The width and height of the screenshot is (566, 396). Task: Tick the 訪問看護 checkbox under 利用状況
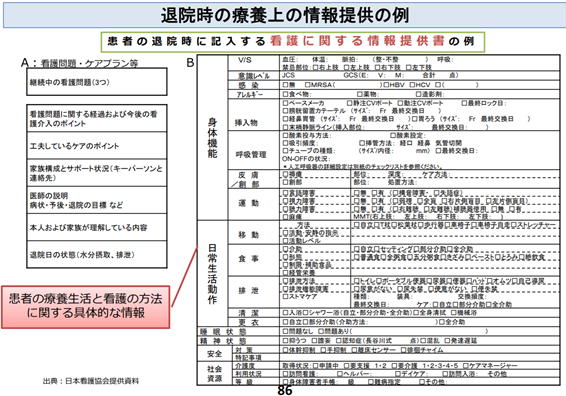pos(285,374)
